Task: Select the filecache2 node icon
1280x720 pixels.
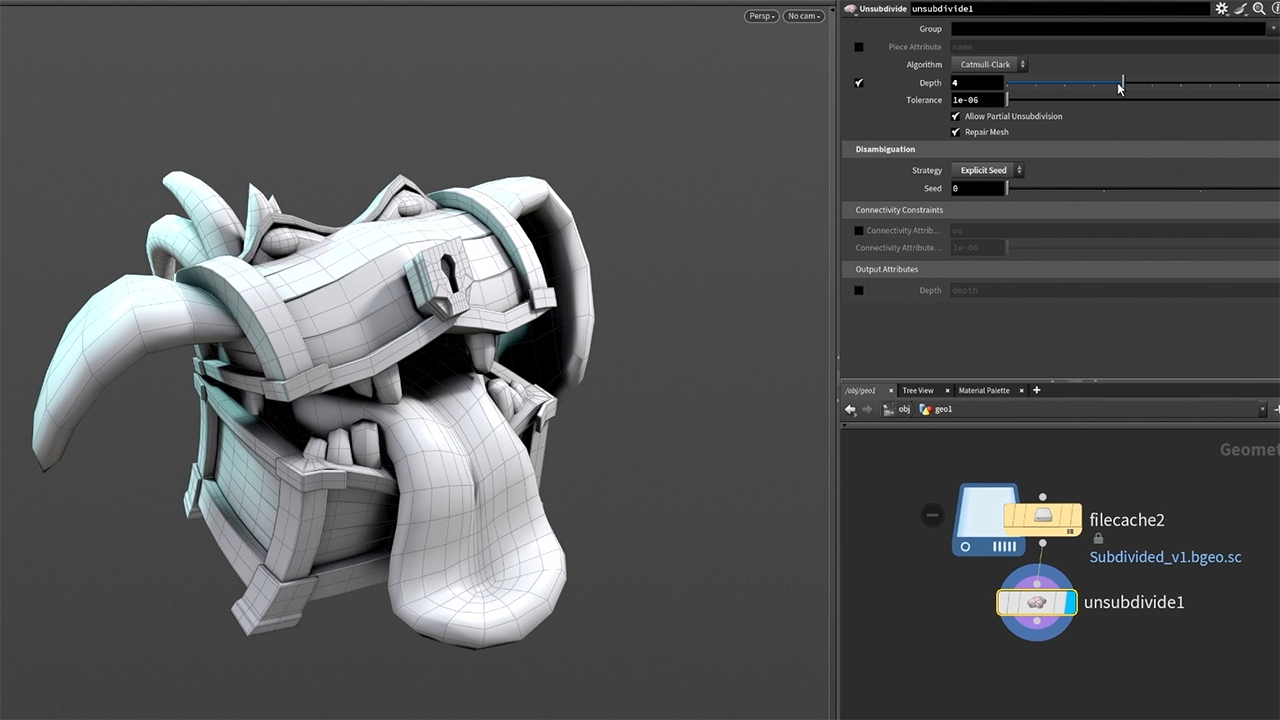Action: coord(1042,517)
